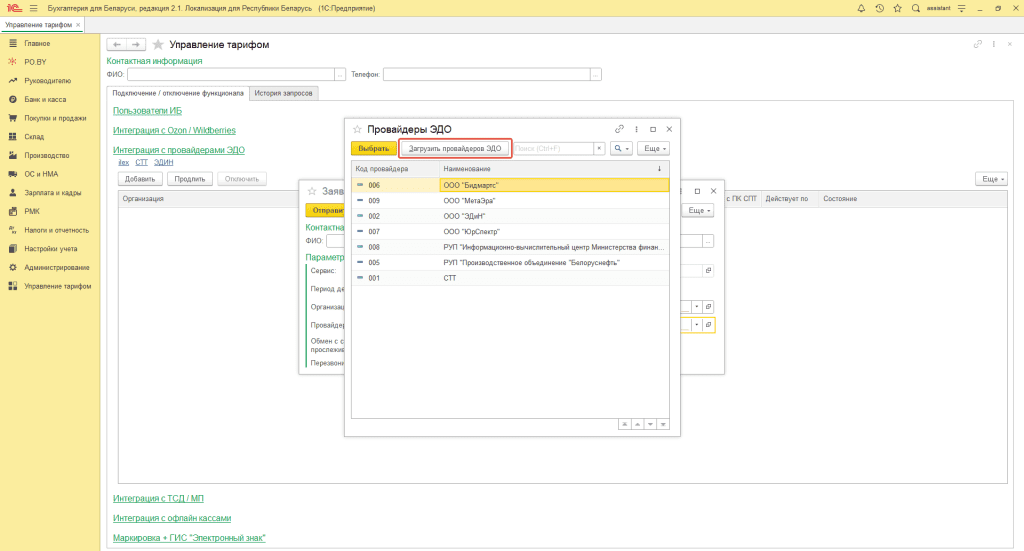
Task: Click the Поиск field in providers dialog
Action: 553,148
